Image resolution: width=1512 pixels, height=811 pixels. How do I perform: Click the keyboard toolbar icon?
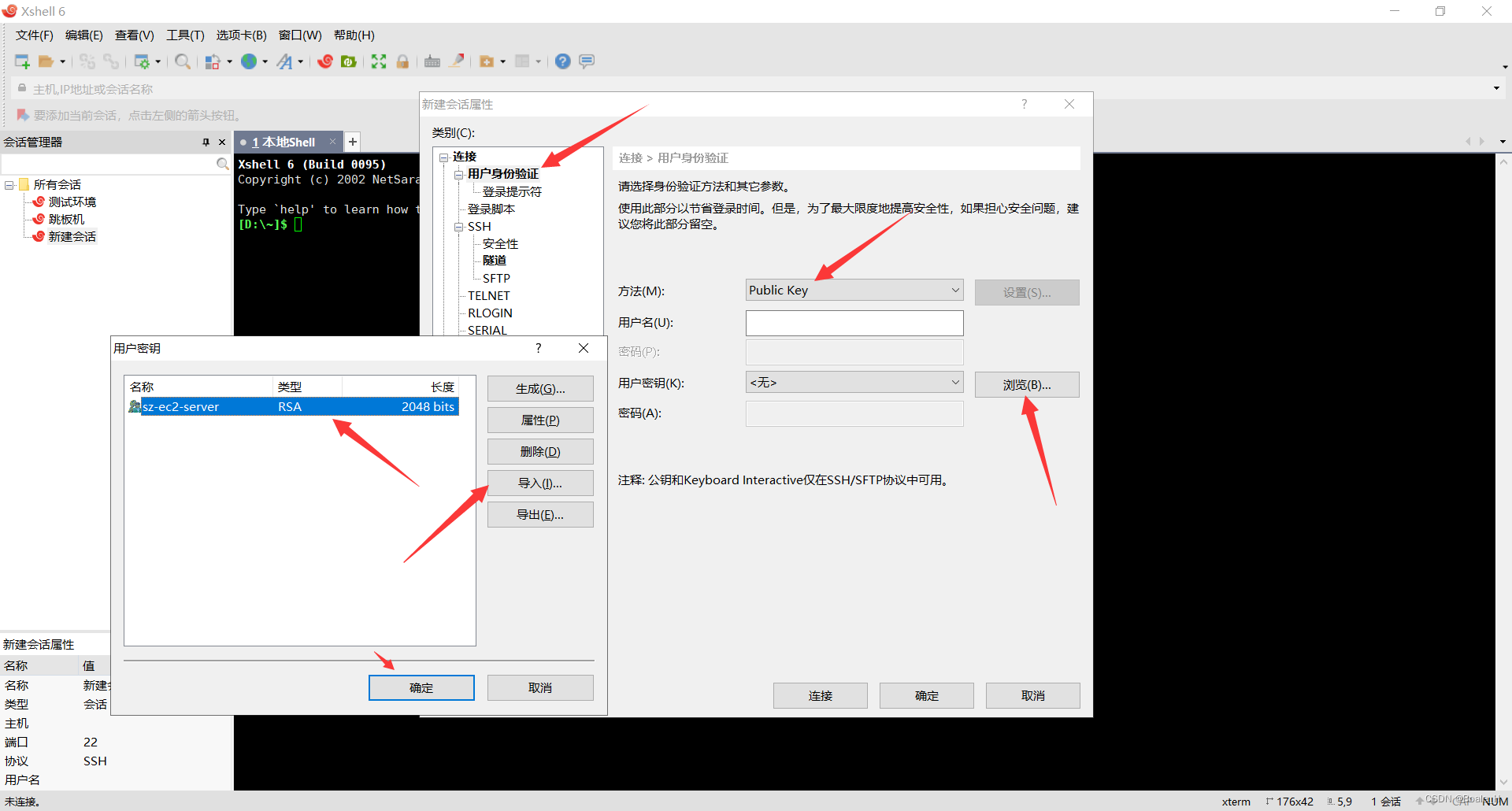point(432,61)
